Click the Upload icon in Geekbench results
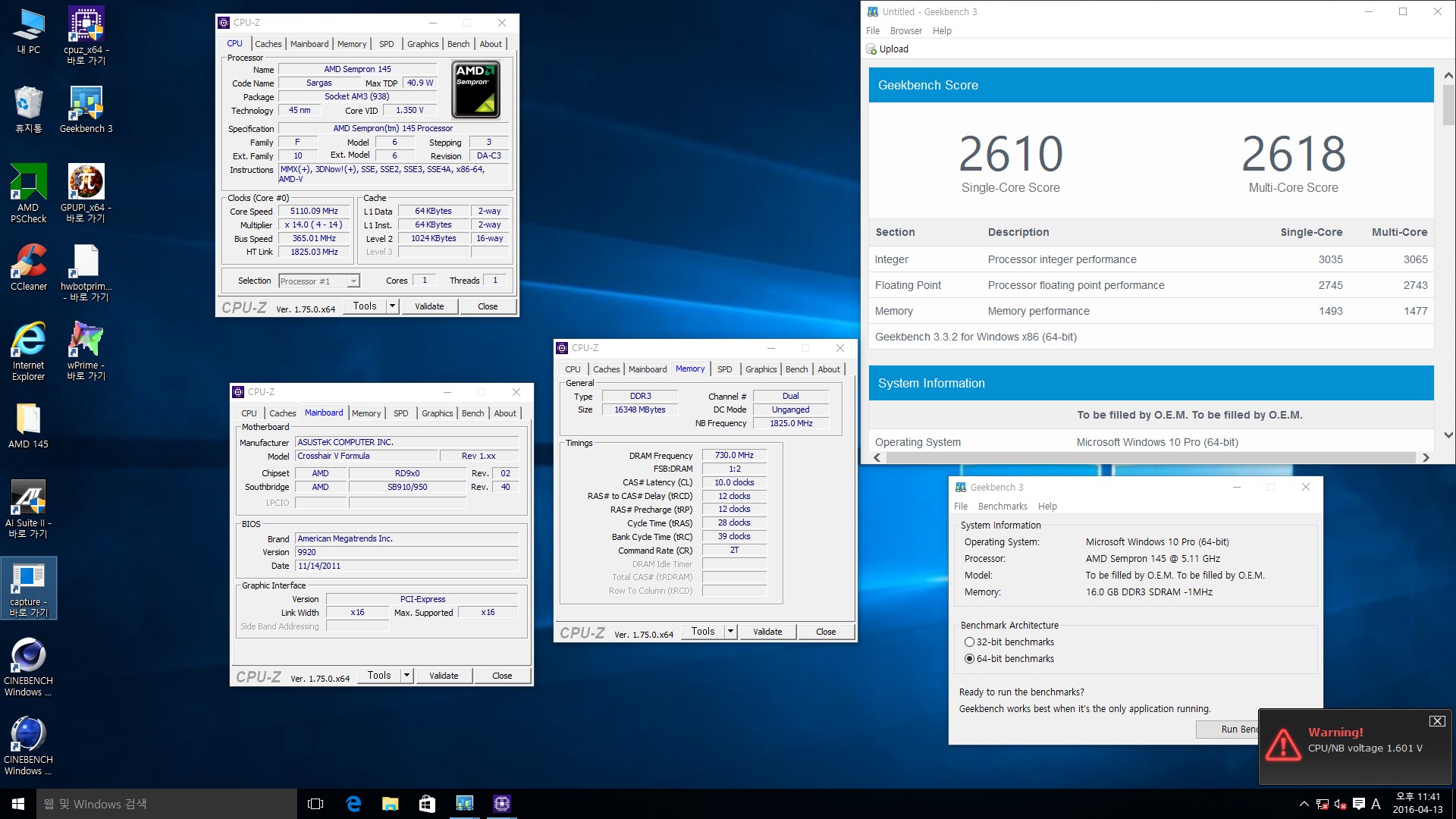 (872, 49)
